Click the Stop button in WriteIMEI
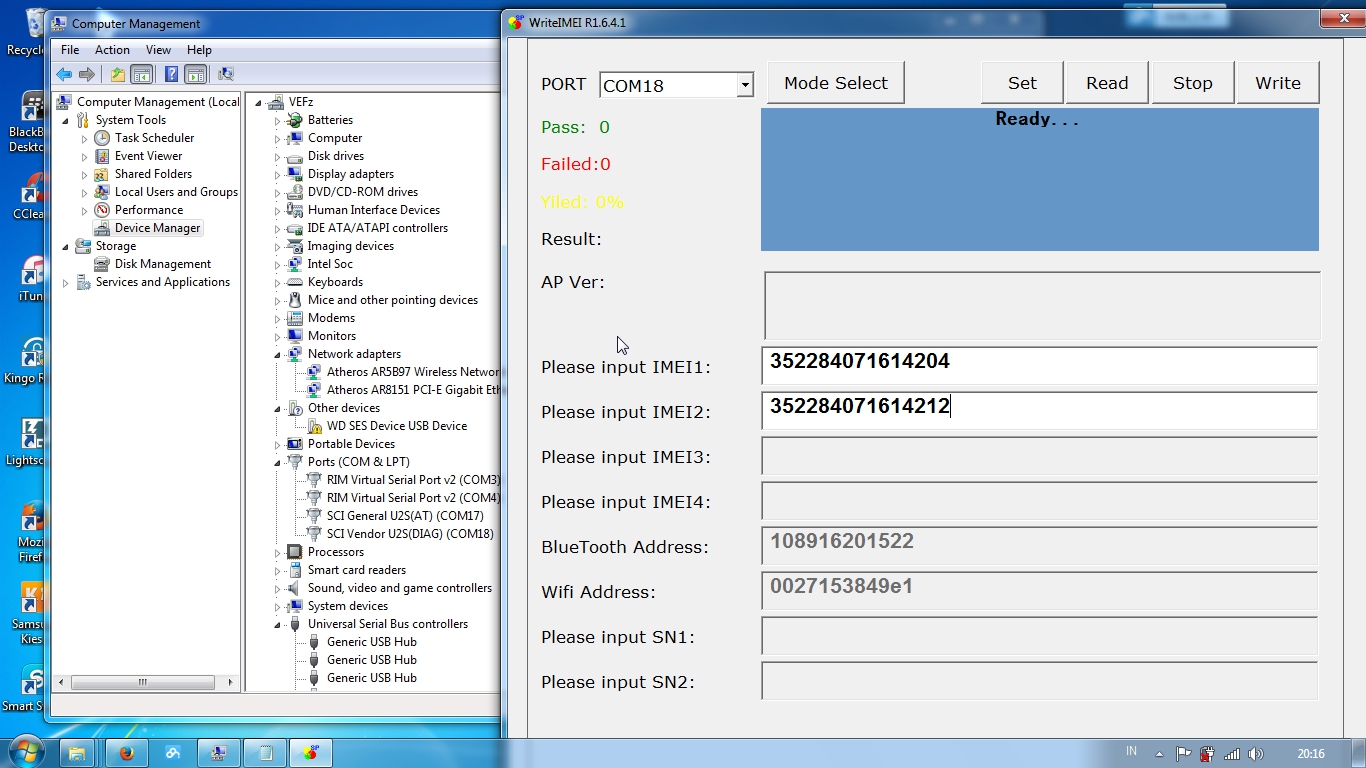The width and height of the screenshot is (1366, 768). [1192, 83]
